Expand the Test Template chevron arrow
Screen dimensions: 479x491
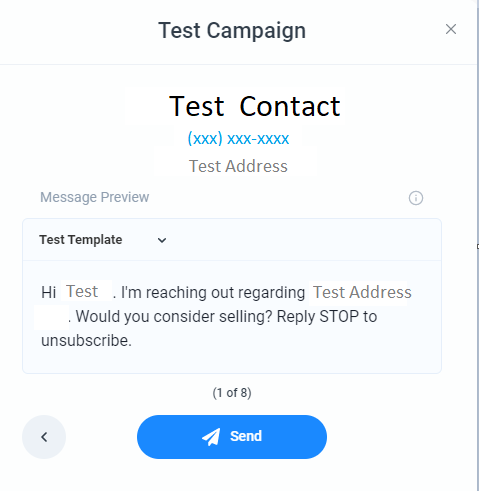(x=162, y=240)
